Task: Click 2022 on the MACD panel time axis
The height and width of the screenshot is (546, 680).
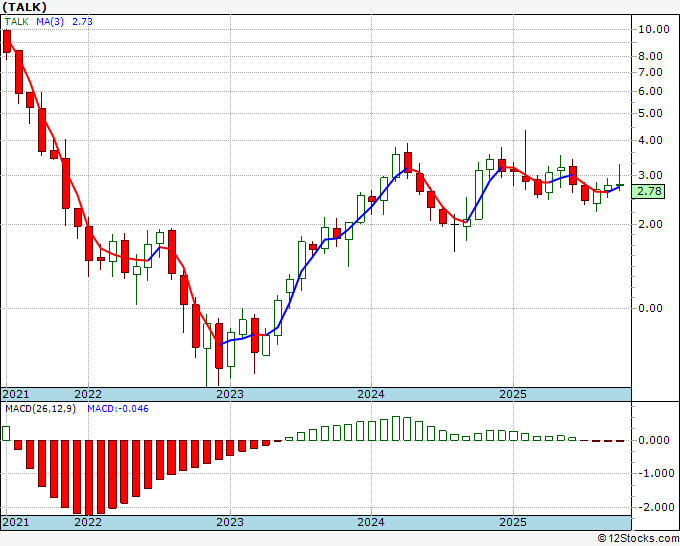Action: coord(88,522)
